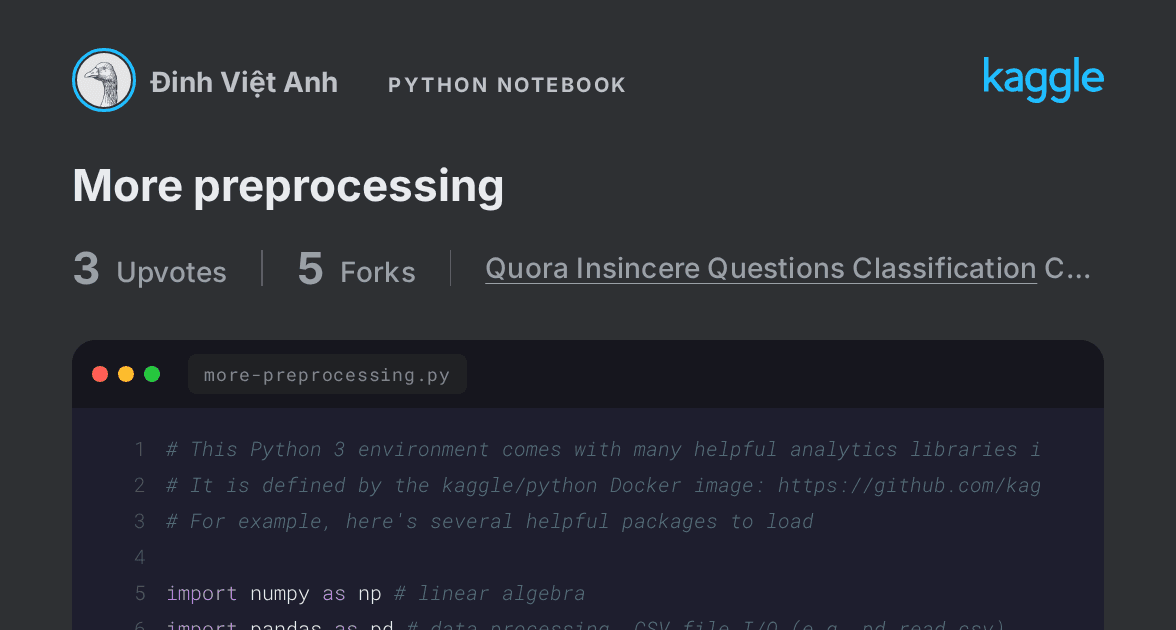Click the goose profile avatar

tap(104, 80)
